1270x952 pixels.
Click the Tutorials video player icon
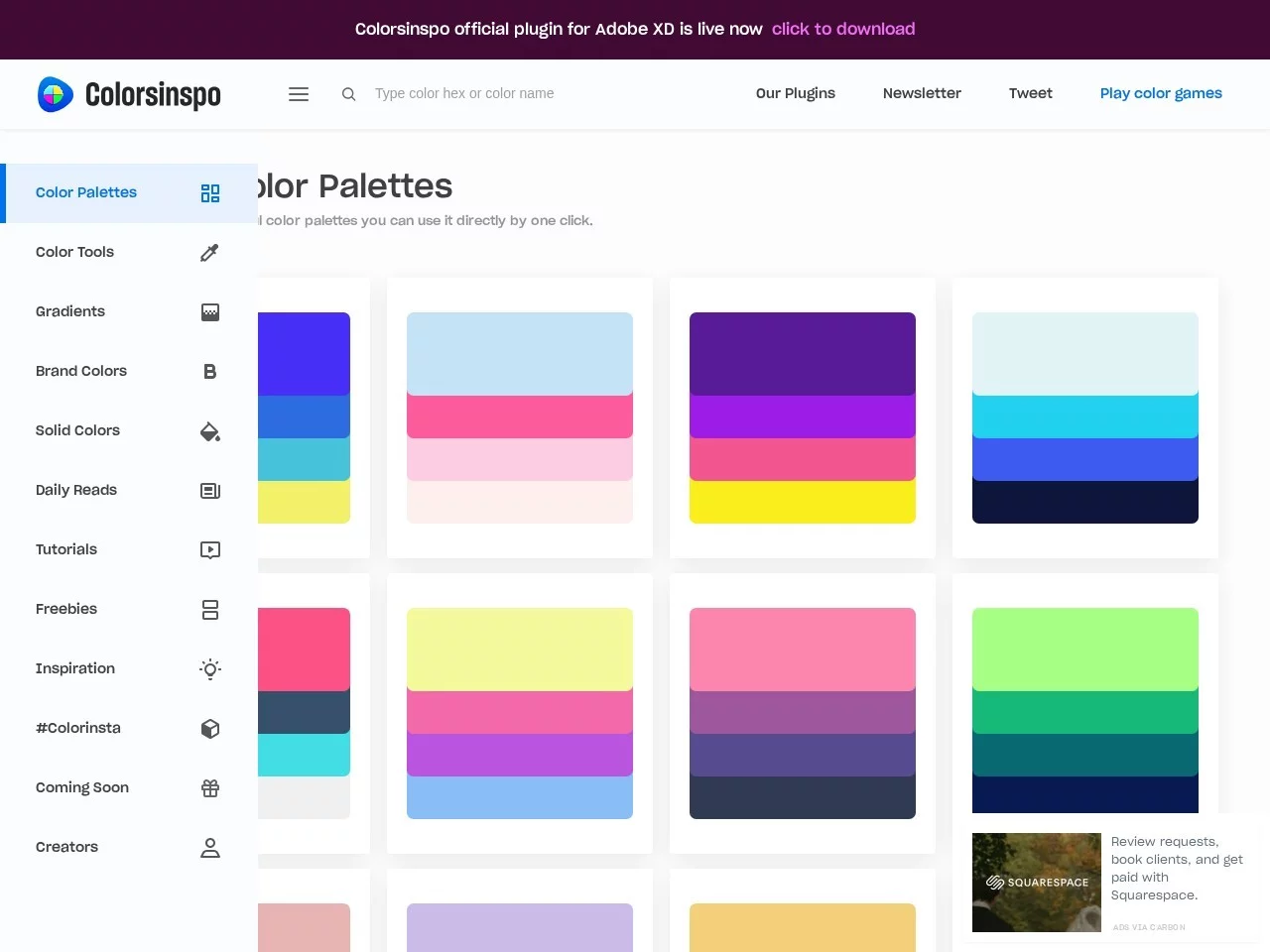209,549
